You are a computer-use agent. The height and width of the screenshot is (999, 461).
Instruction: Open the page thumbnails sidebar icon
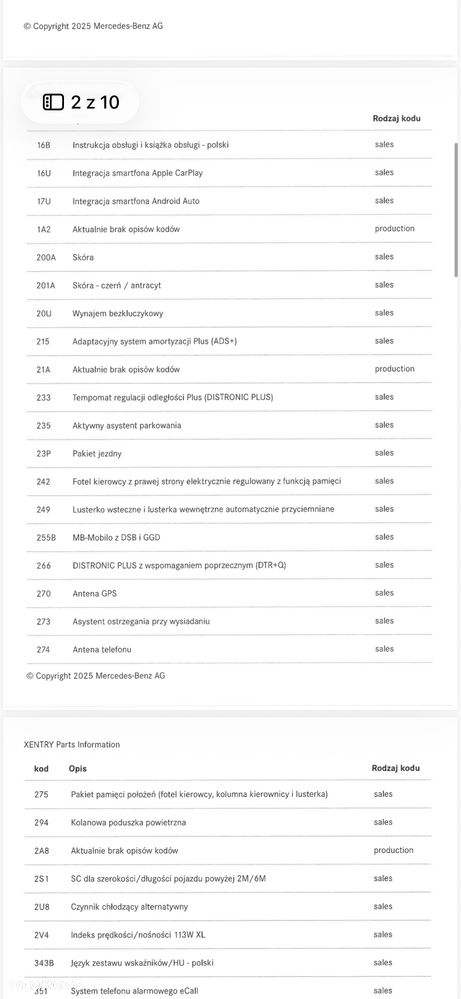[x=53, y=102]
